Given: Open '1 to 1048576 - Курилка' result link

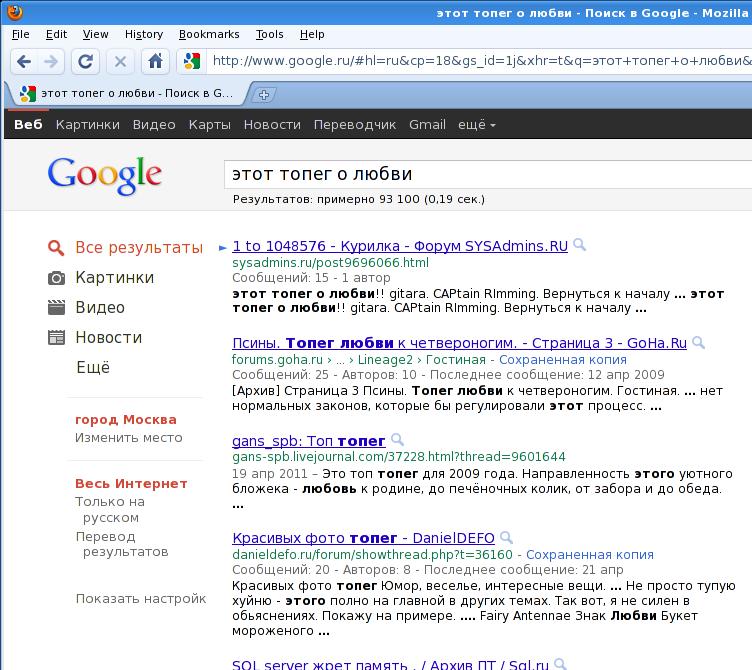Looking at the screenshot, I should coord(400,246).
